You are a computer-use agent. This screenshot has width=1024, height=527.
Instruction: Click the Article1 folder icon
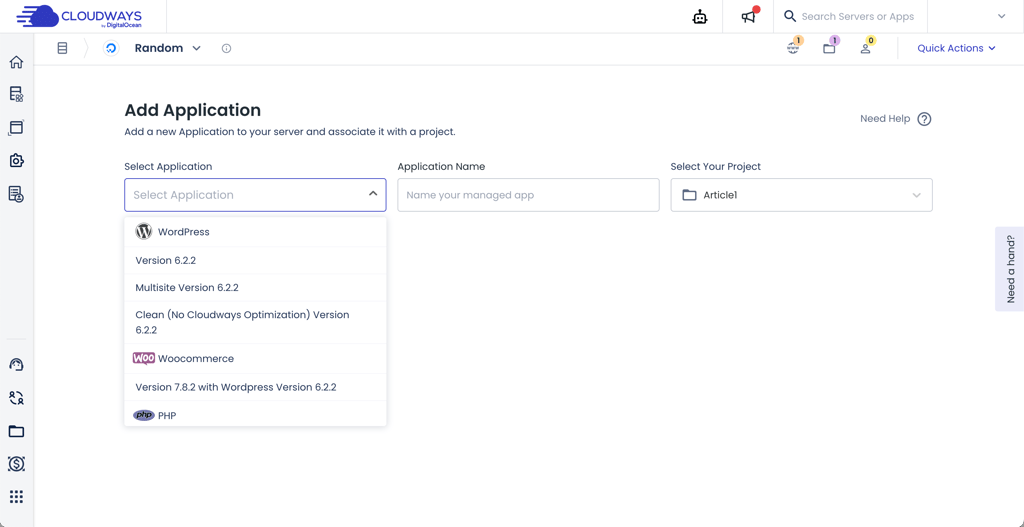click(689, 195)
